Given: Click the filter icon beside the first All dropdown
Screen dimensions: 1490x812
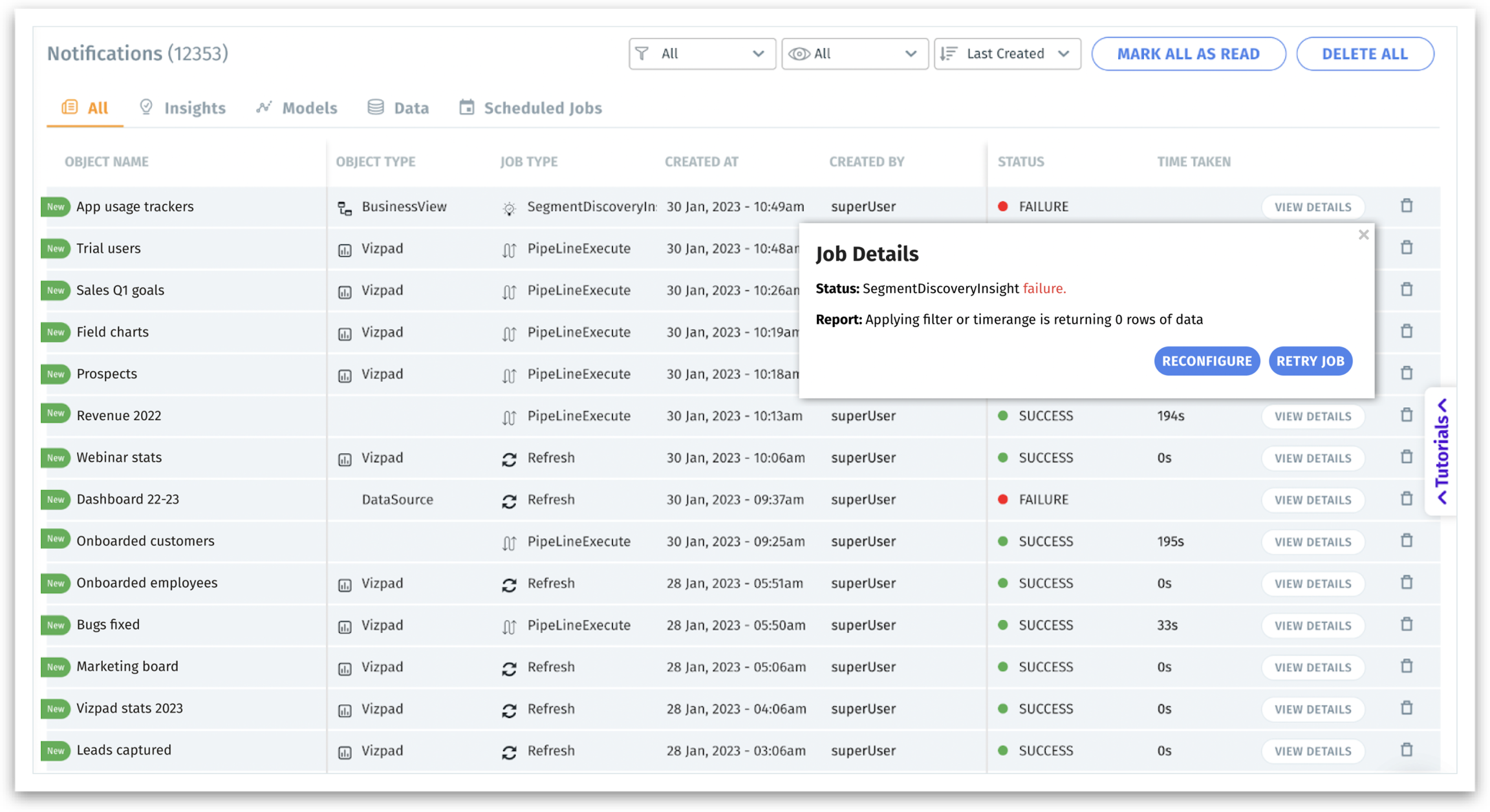Looking at the screenshot, I should [x=642, y=54].
